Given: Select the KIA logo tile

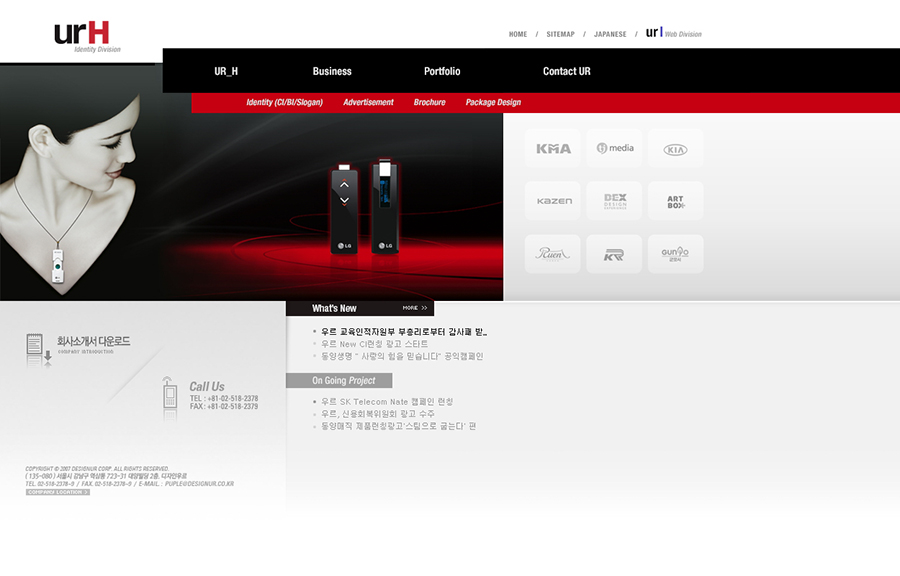Looking at the screenshot, I should pyautogui.click(x=676, y=149).
